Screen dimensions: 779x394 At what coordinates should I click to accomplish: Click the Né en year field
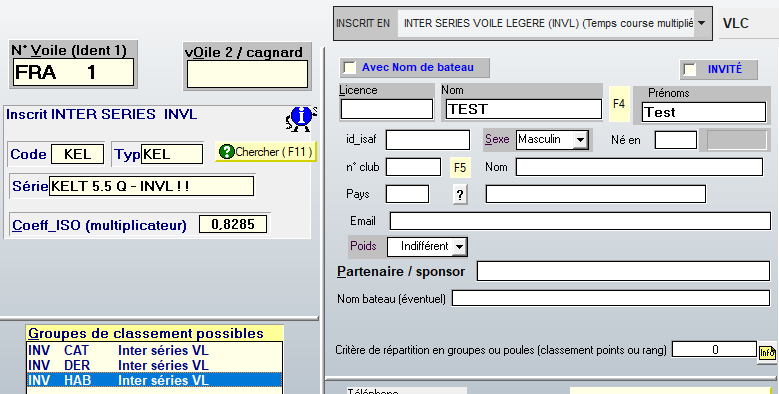tap(676, 140)
